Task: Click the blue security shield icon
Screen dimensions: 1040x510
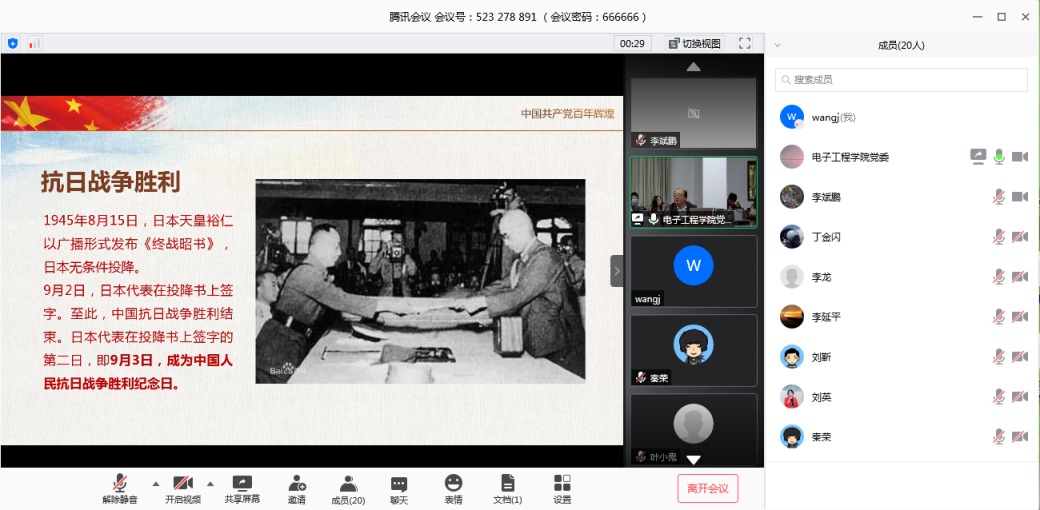Action: pos(13,43)
